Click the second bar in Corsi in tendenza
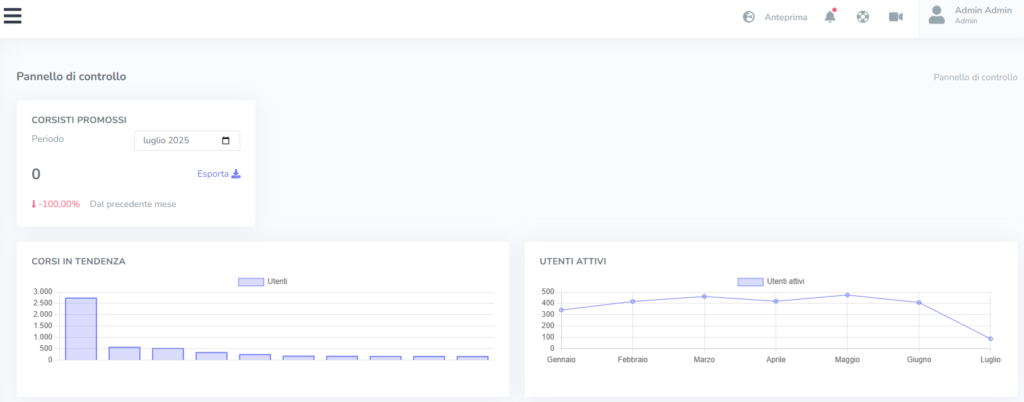 [x=124, y=353]
